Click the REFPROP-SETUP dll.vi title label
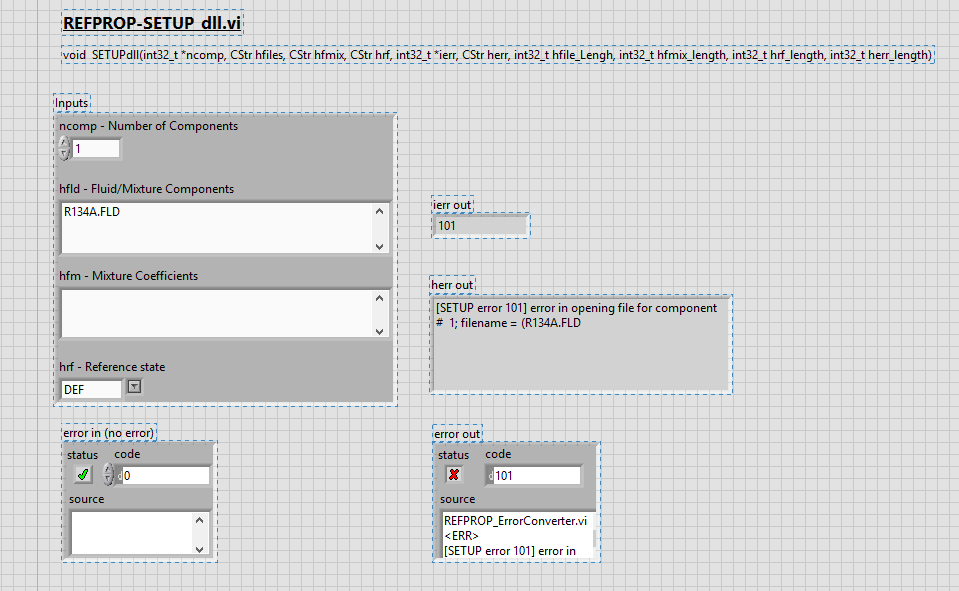 pos(152,21)
